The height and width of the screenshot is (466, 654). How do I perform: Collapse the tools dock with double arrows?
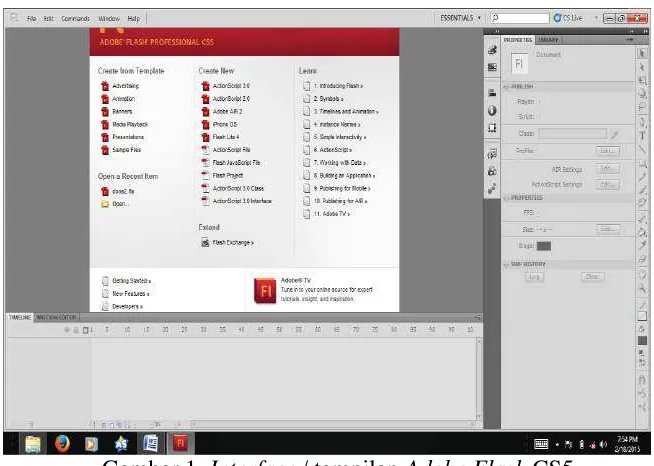pyautogui.click(x=644, y=32)
